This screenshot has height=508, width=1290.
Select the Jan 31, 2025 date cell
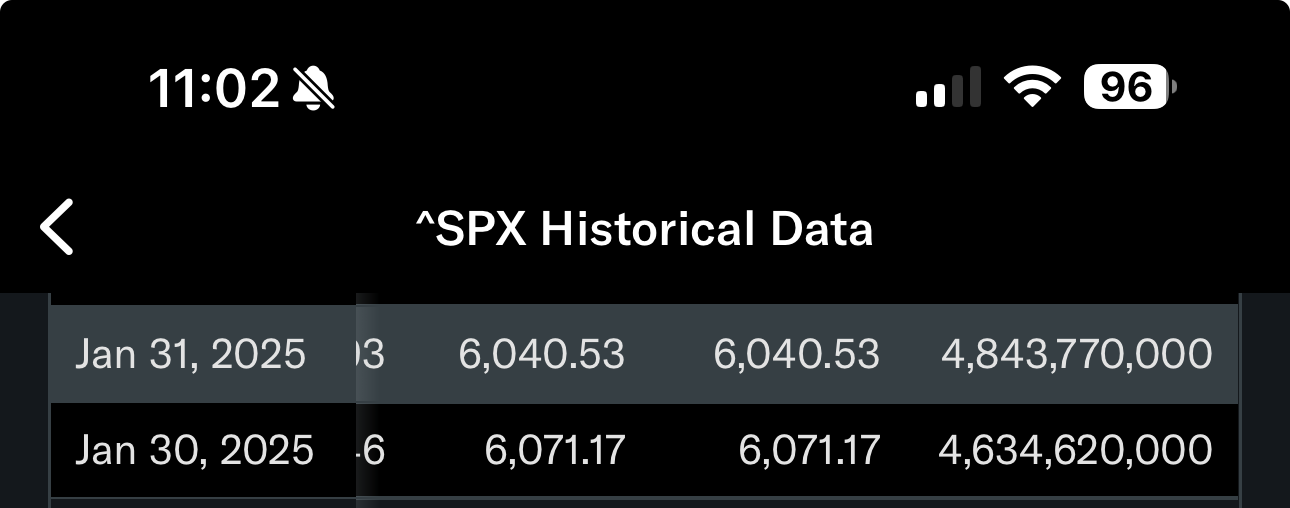point(191,354)
